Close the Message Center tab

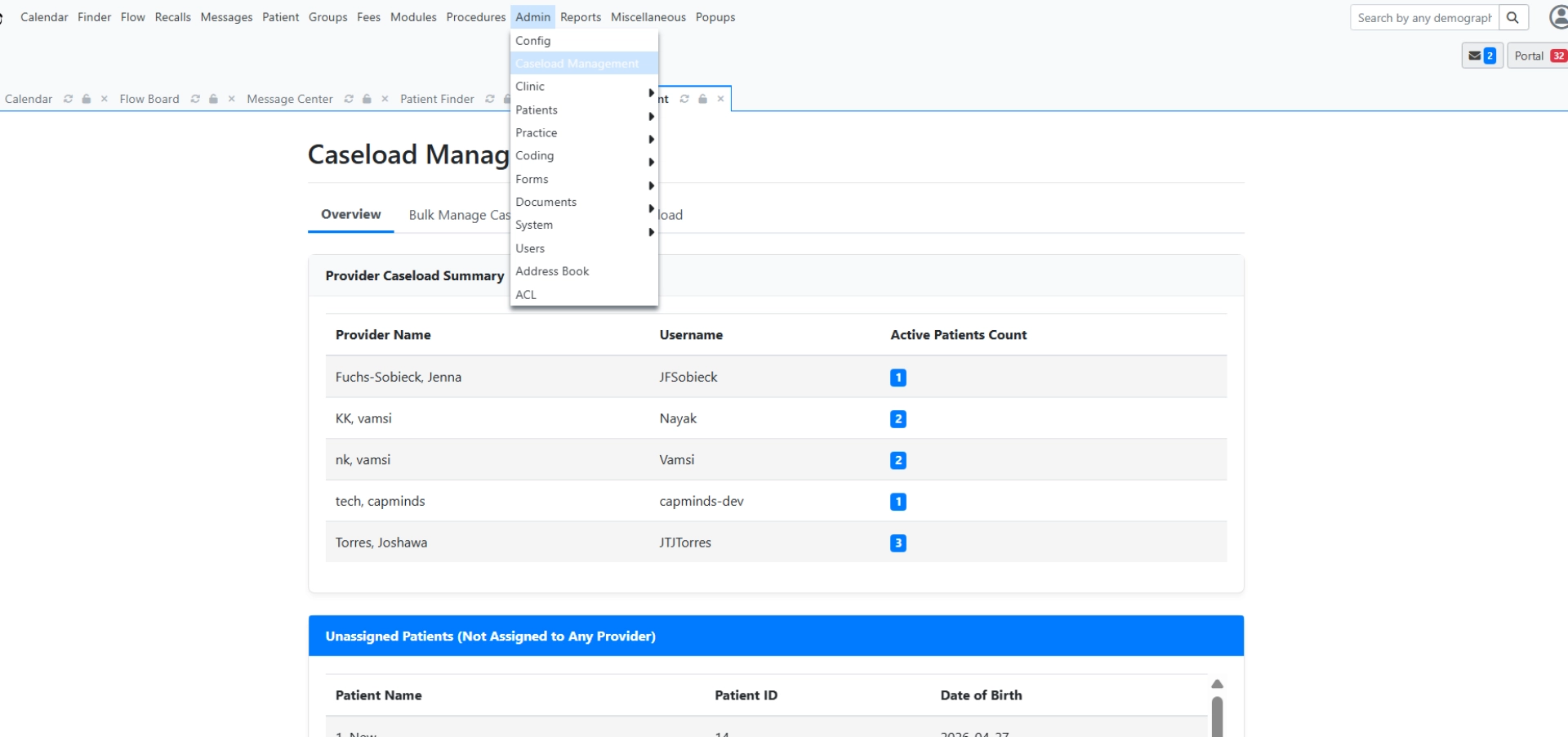[385, 99]
